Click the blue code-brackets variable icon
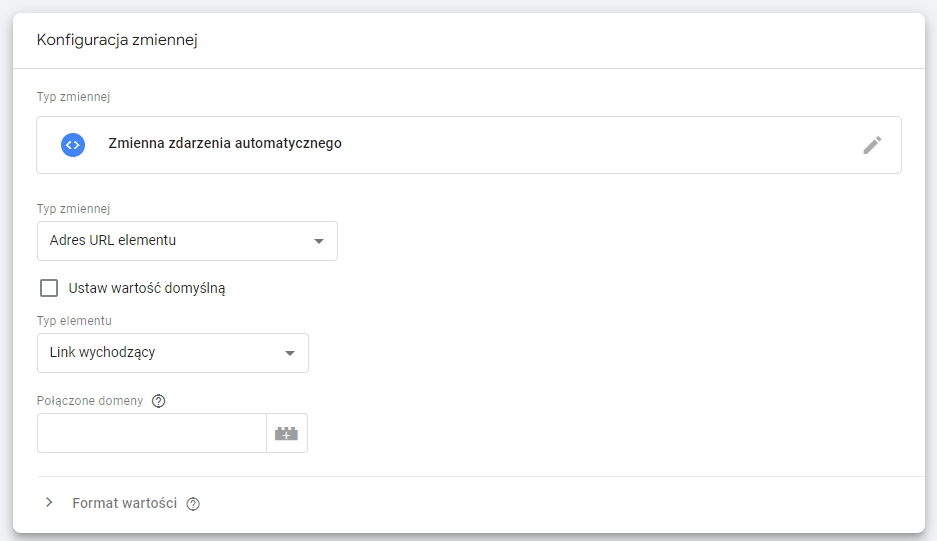Viewport: 937px width, 541px height. pos(73,145)
